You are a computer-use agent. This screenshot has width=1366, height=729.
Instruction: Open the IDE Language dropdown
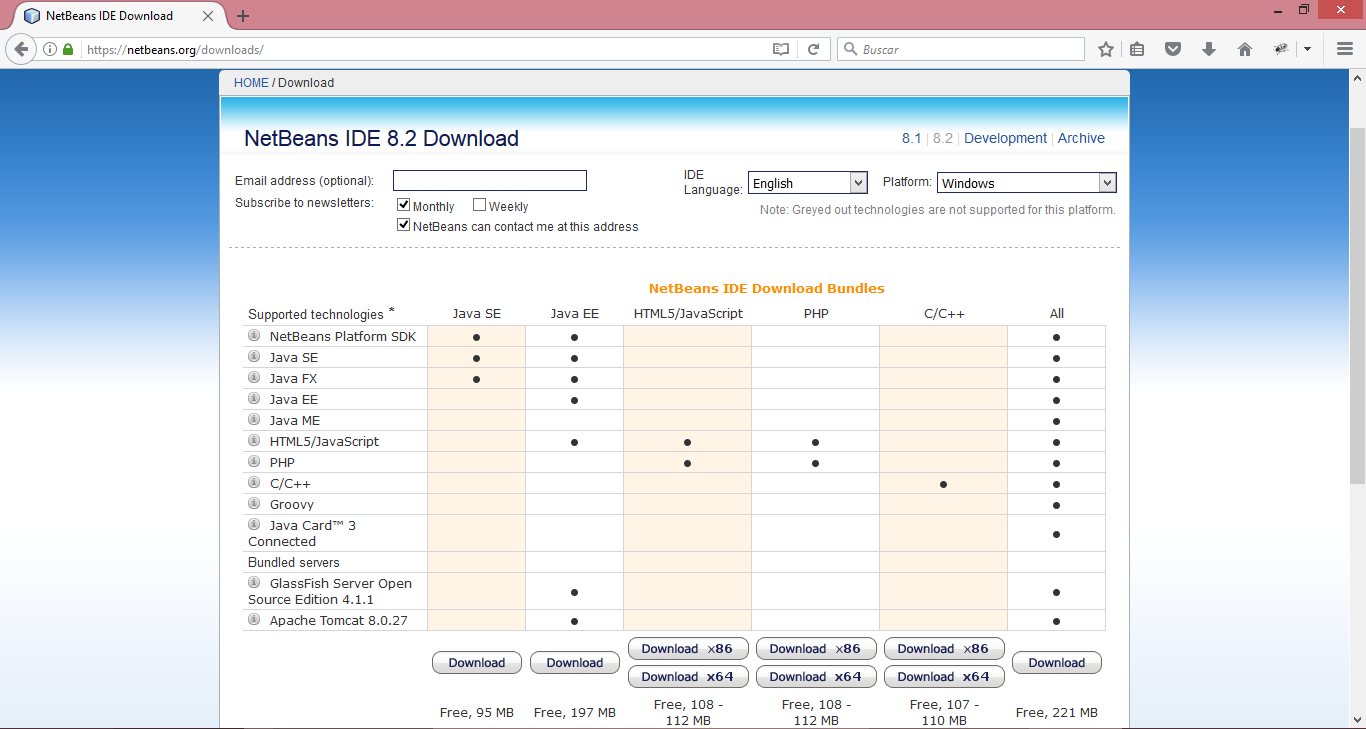point(807,182)
